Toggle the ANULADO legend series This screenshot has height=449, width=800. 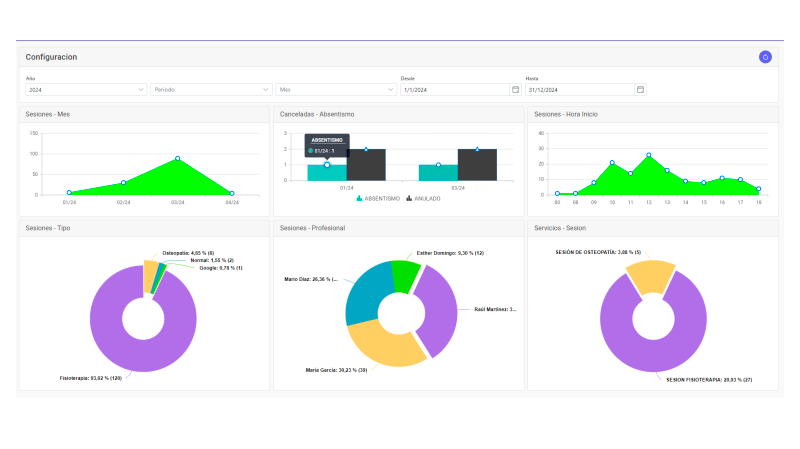point(423,198)
